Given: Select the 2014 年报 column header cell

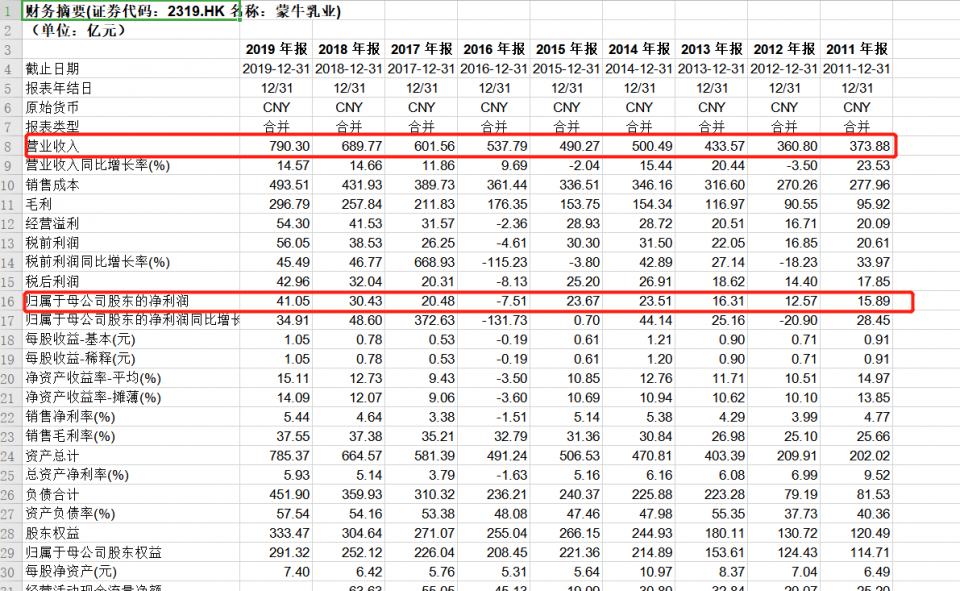Looking at the screenshot, I should coord(639,49).
